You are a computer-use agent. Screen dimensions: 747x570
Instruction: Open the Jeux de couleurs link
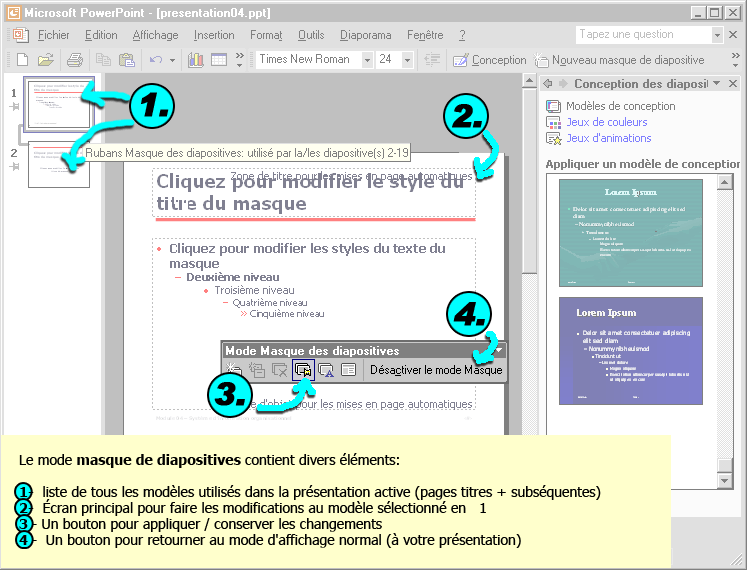coord(606,122)
